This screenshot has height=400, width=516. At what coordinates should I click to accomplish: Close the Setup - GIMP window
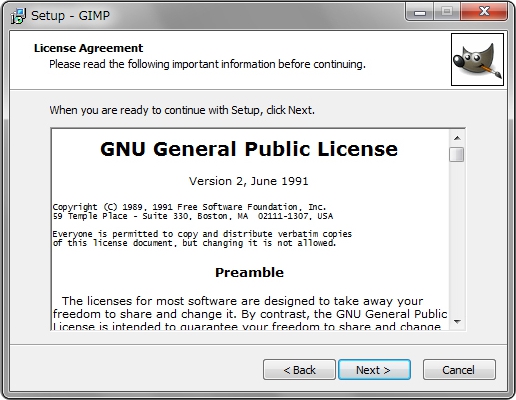[484, 12]
